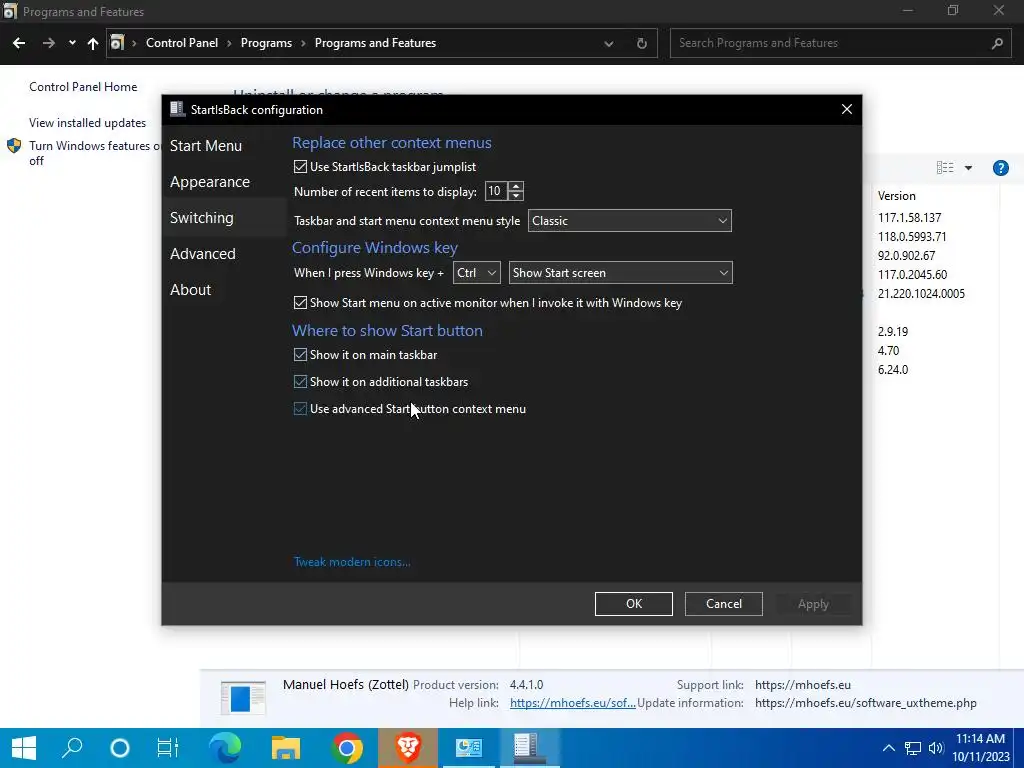Go back in Control Panel window
Screen dimensions: 1024x768
point(19,43)
